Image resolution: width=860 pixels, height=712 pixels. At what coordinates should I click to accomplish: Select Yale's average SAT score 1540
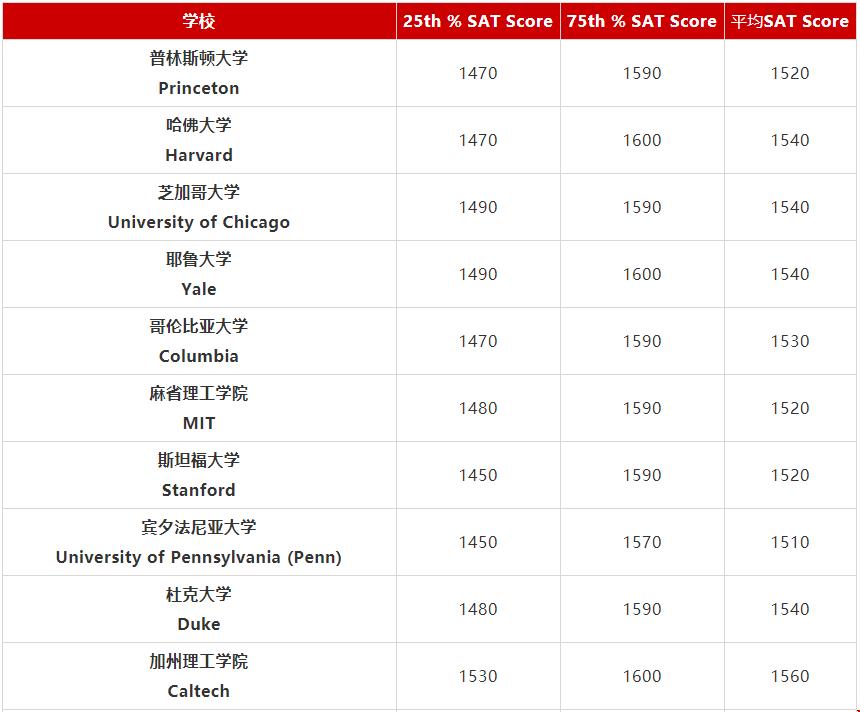790,274
